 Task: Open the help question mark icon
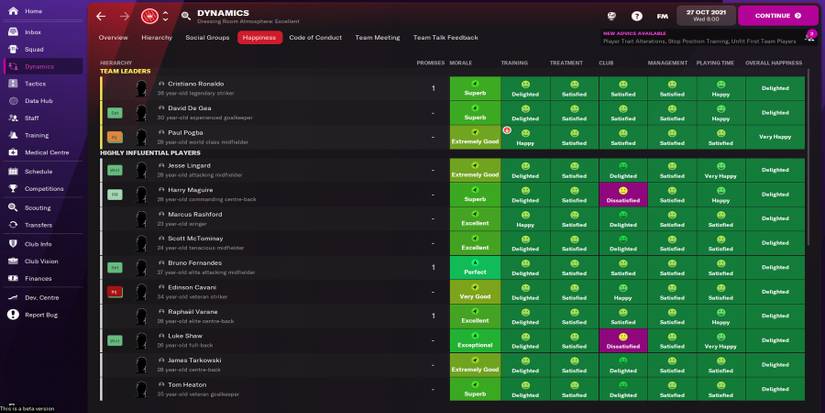coord(637,16)
